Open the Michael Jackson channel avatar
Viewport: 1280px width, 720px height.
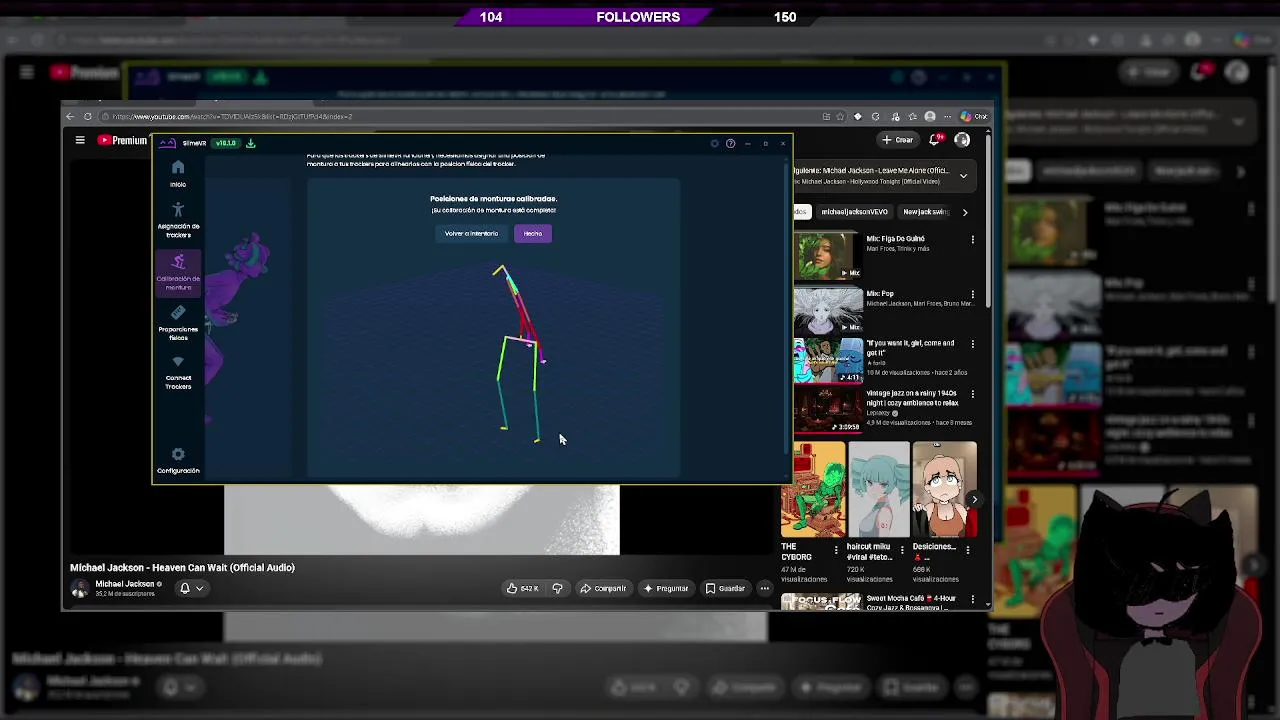(79, 589)
